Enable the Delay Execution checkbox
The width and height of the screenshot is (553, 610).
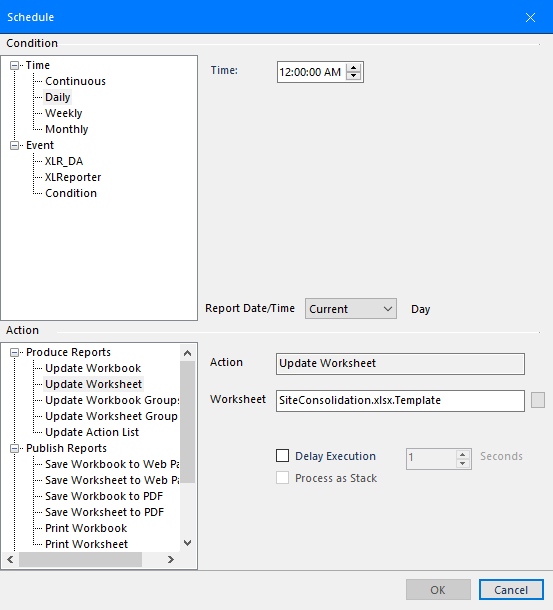[x=283, y=456]
